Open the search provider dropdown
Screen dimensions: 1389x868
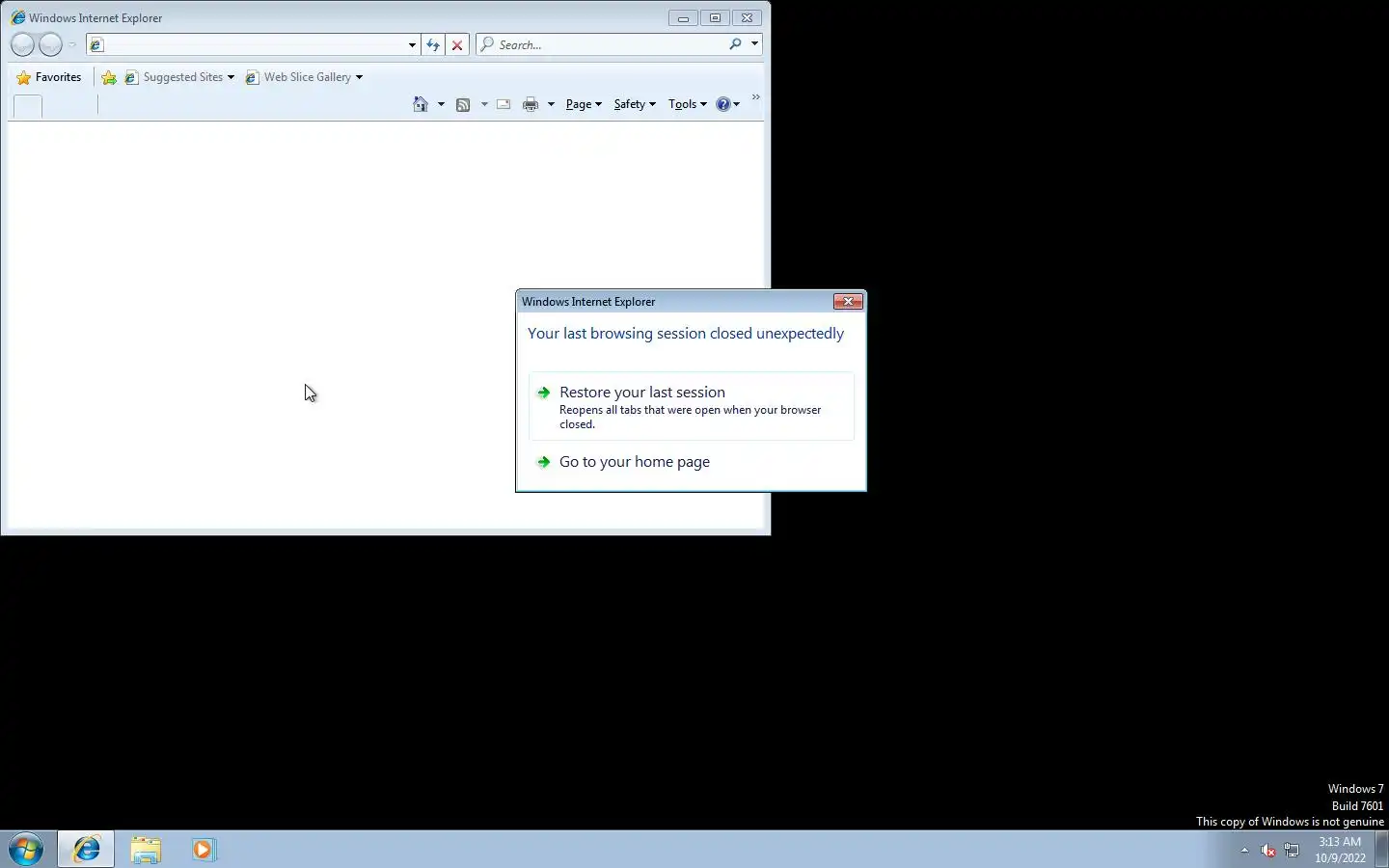click(754, 44)
